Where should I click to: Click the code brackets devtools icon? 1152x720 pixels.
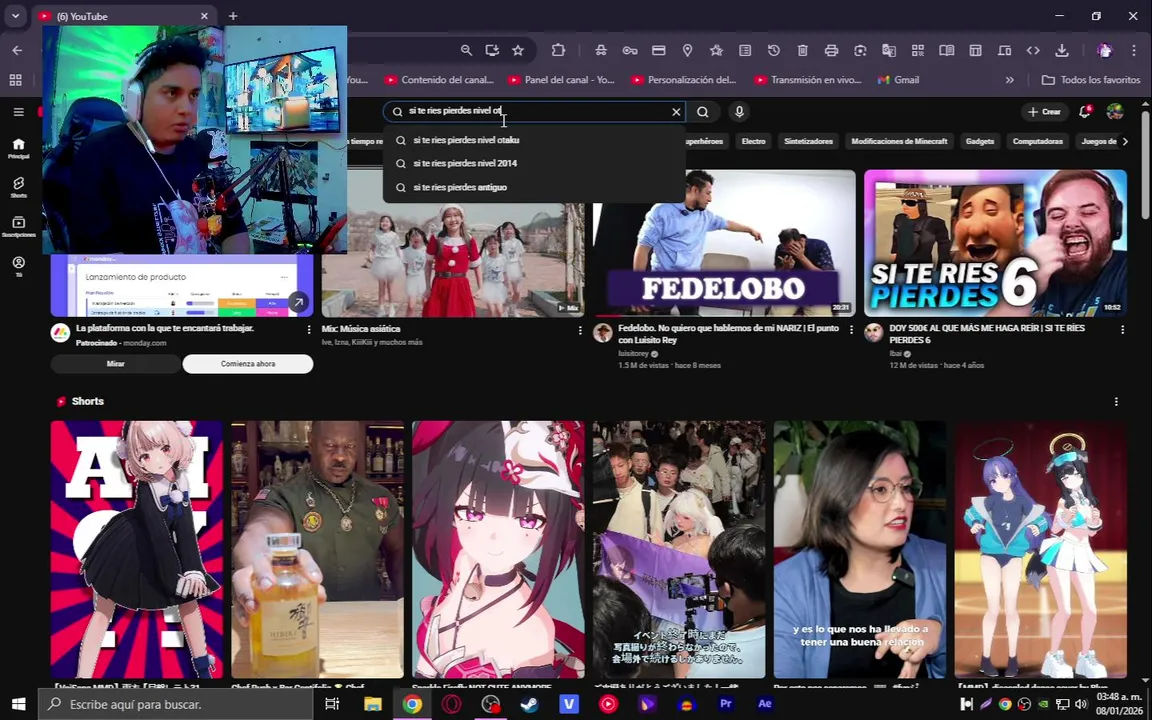(1033, 50)
